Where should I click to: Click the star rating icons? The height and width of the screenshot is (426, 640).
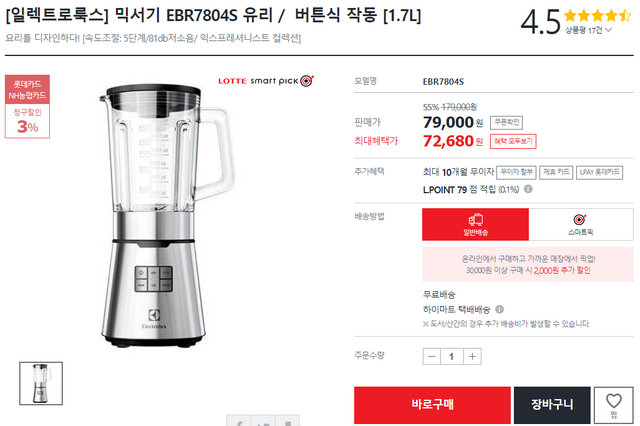pos(598,16)
